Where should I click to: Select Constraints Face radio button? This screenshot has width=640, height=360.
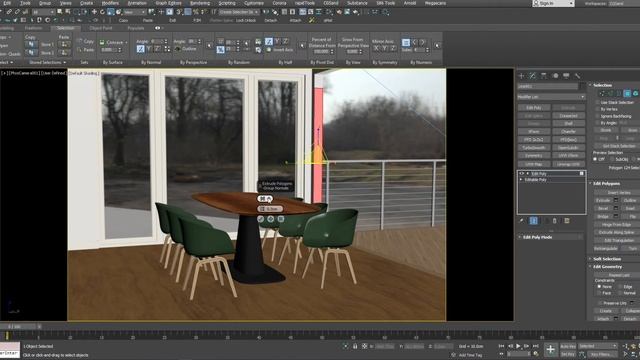click(599, 293)
